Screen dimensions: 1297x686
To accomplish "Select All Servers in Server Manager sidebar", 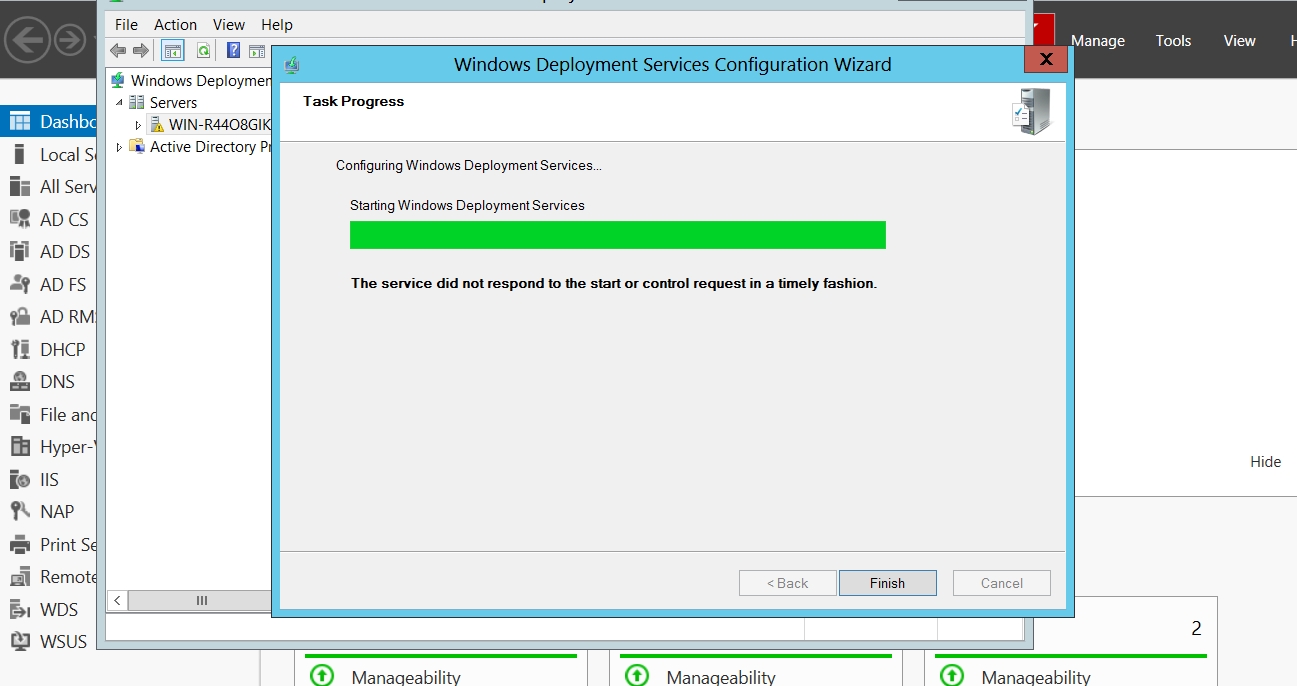I will pyautogui.click(x=48, y=187).
